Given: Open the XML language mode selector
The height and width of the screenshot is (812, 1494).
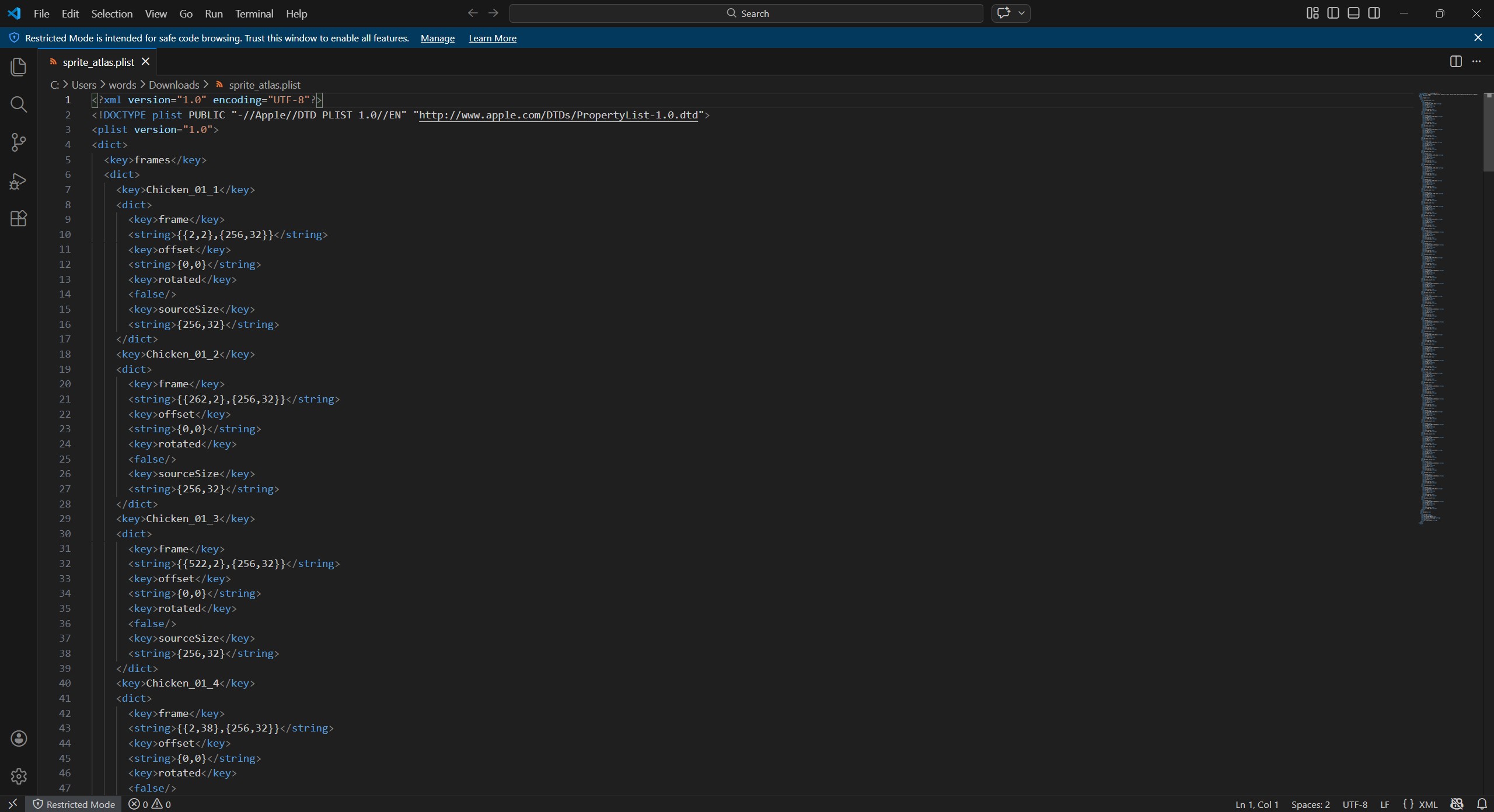Looking at the screenshot, I should 1427,804.
